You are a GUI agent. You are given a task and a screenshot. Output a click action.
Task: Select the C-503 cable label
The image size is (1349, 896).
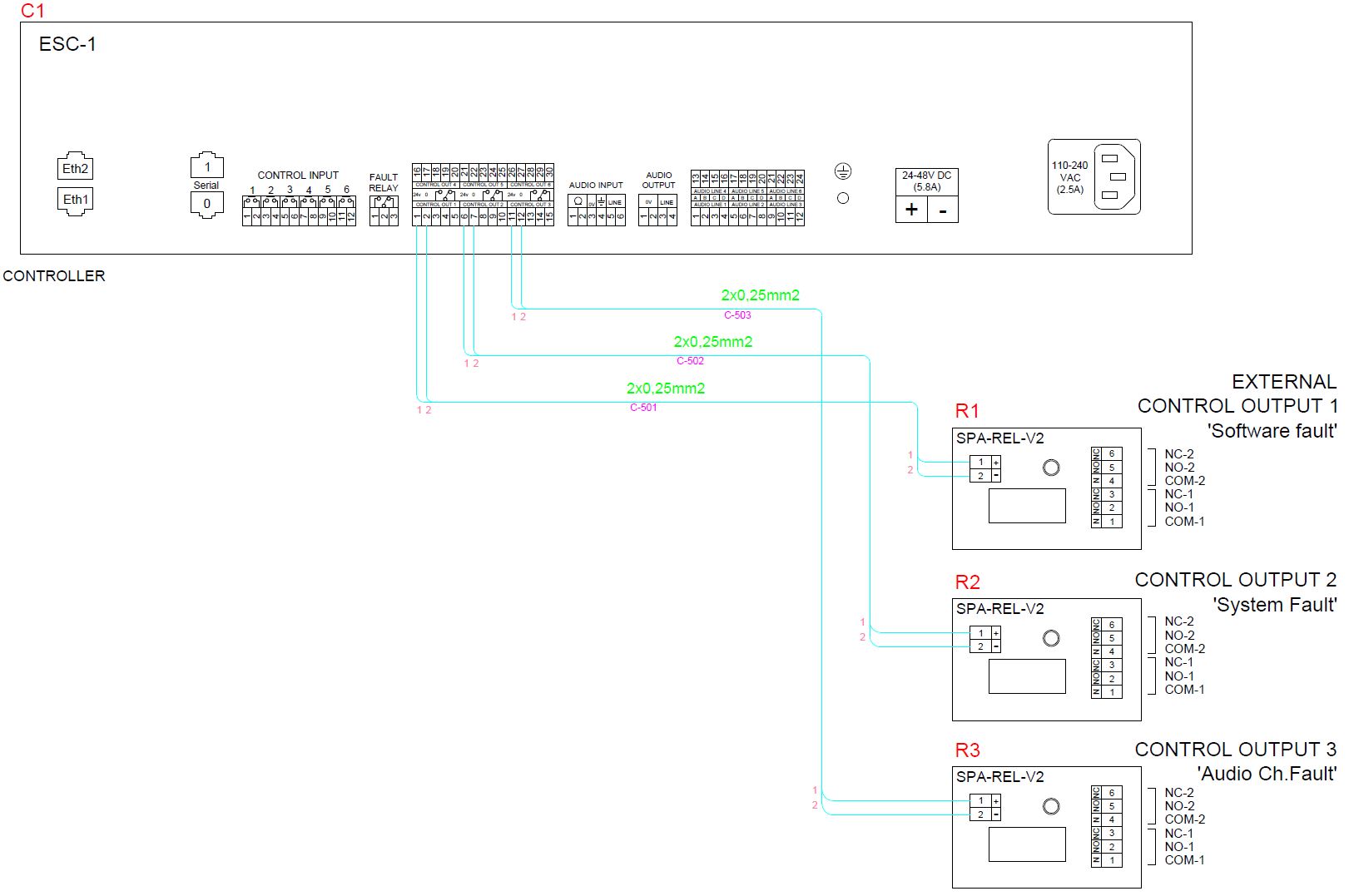(x=737, y=315)
